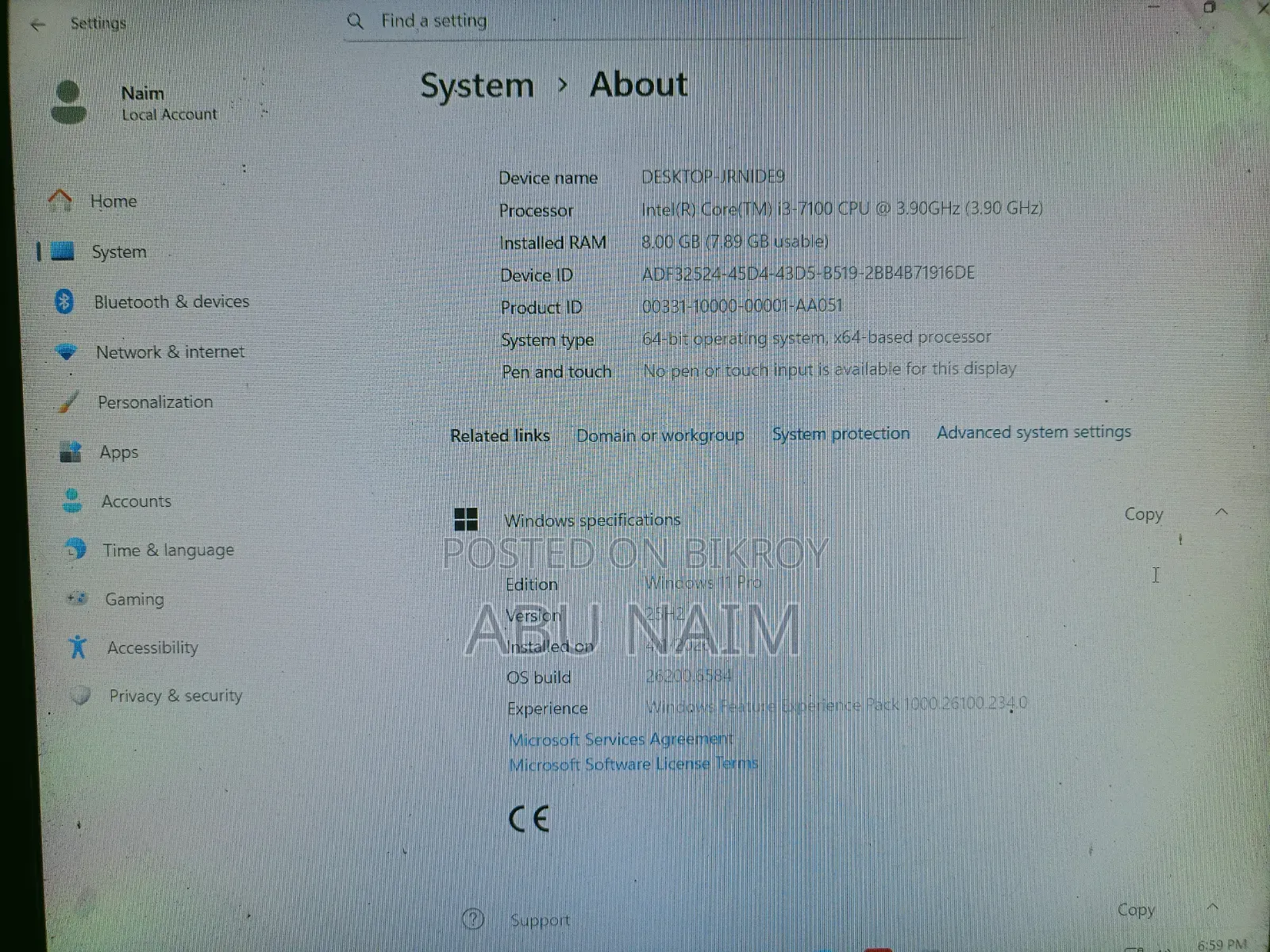This screenshot has height=952, width=1270.
Task: Open Domain or workgroup link
Action: coord(660,436)
